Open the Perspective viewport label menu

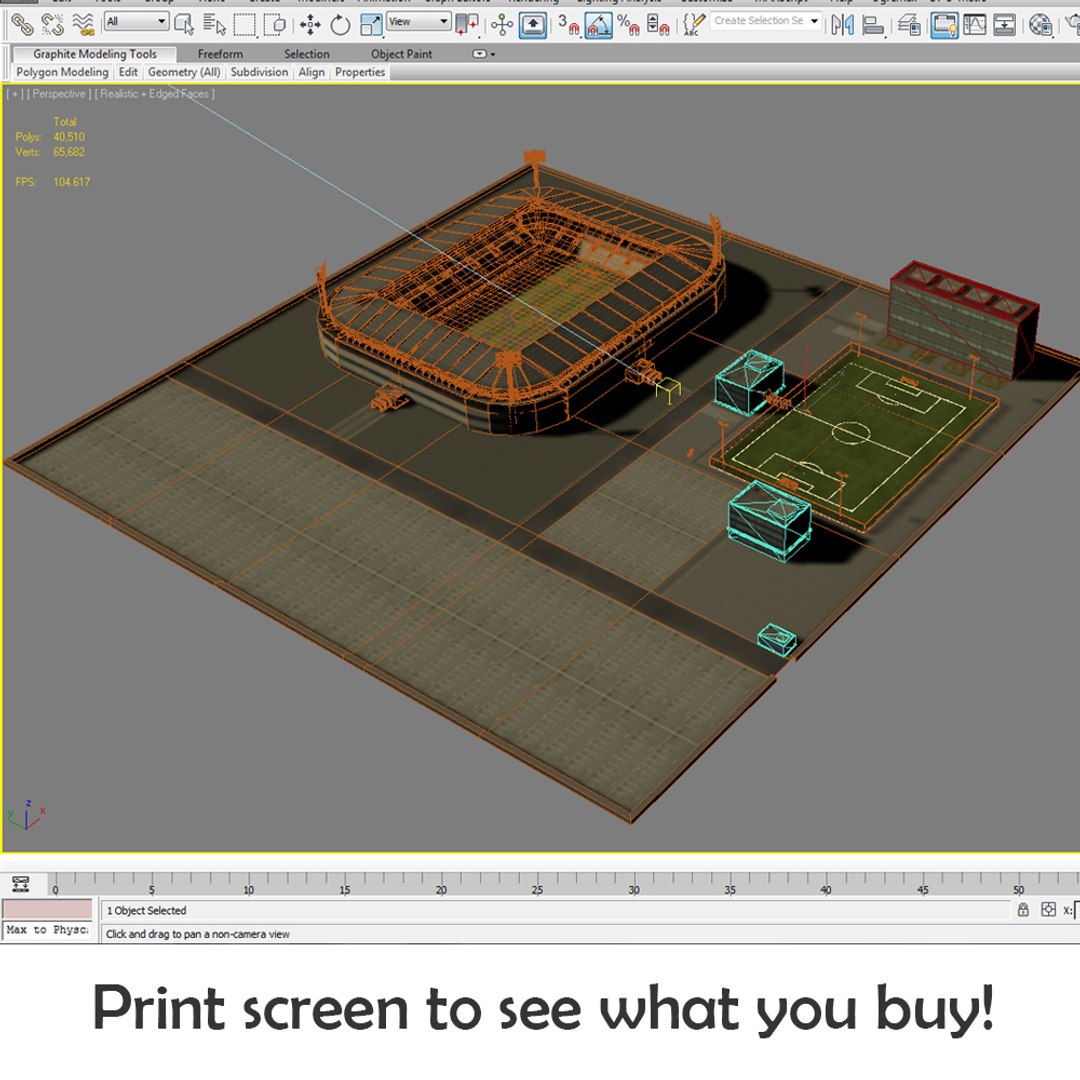point(59,94)
